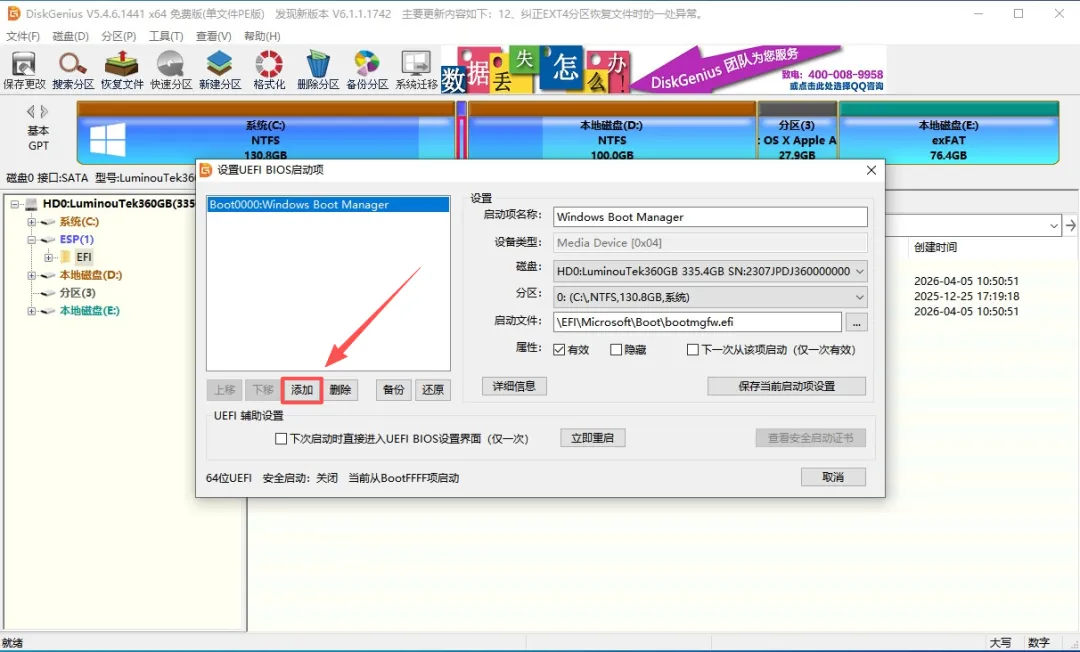This screenshot has height=652, width=1080.
Task: Click the Save Changes (保存更改) toolbar icon
Action: click(x=24, y=70)
